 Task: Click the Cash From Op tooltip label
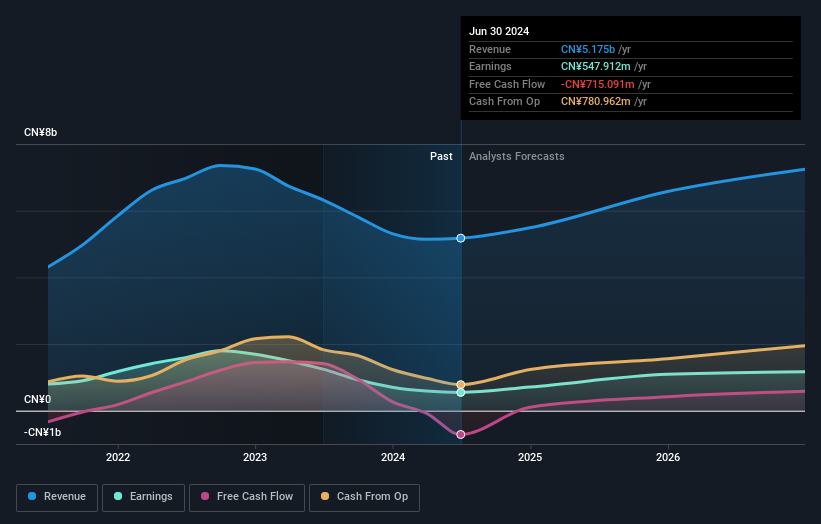point(504,102)
